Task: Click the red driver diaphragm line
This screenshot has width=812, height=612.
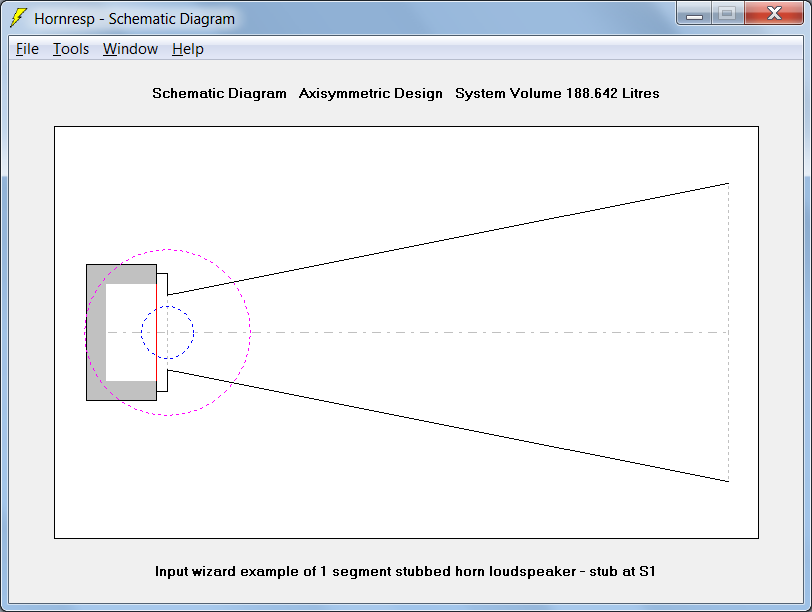Action: click(156, 332)
